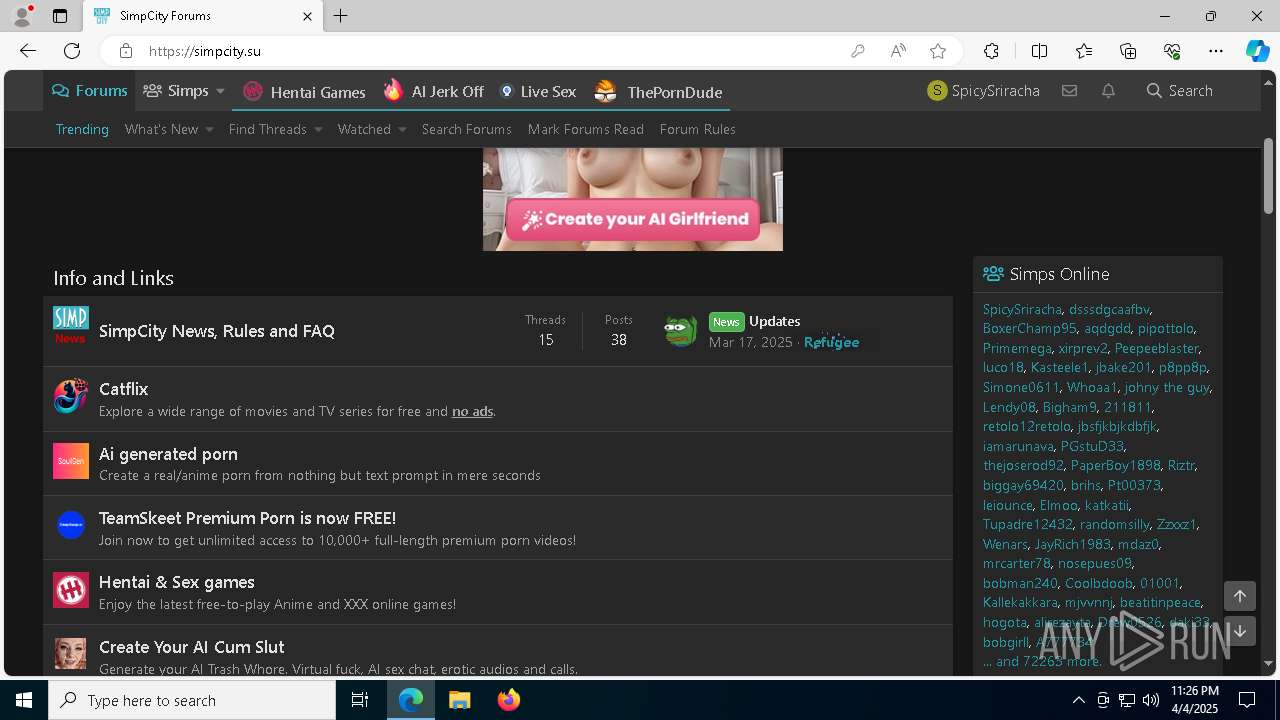The image size is (1280, 720).
Task: Open the Split screen icon
Action: 1039,51
